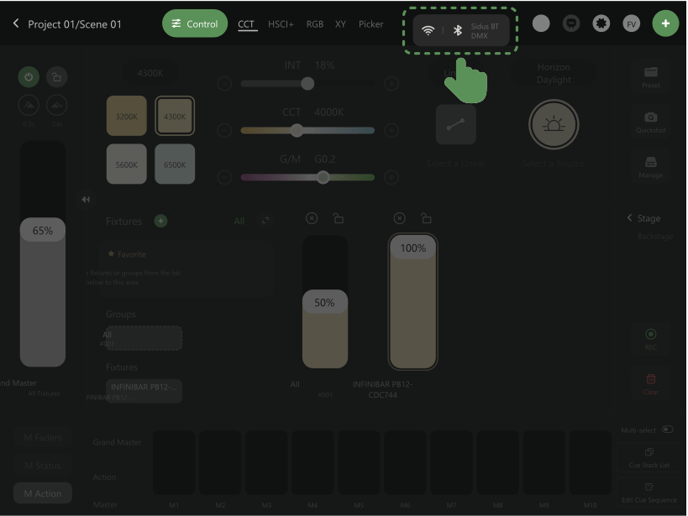Open the Preset panel
688x516 pixels.
tap(651, 77)
